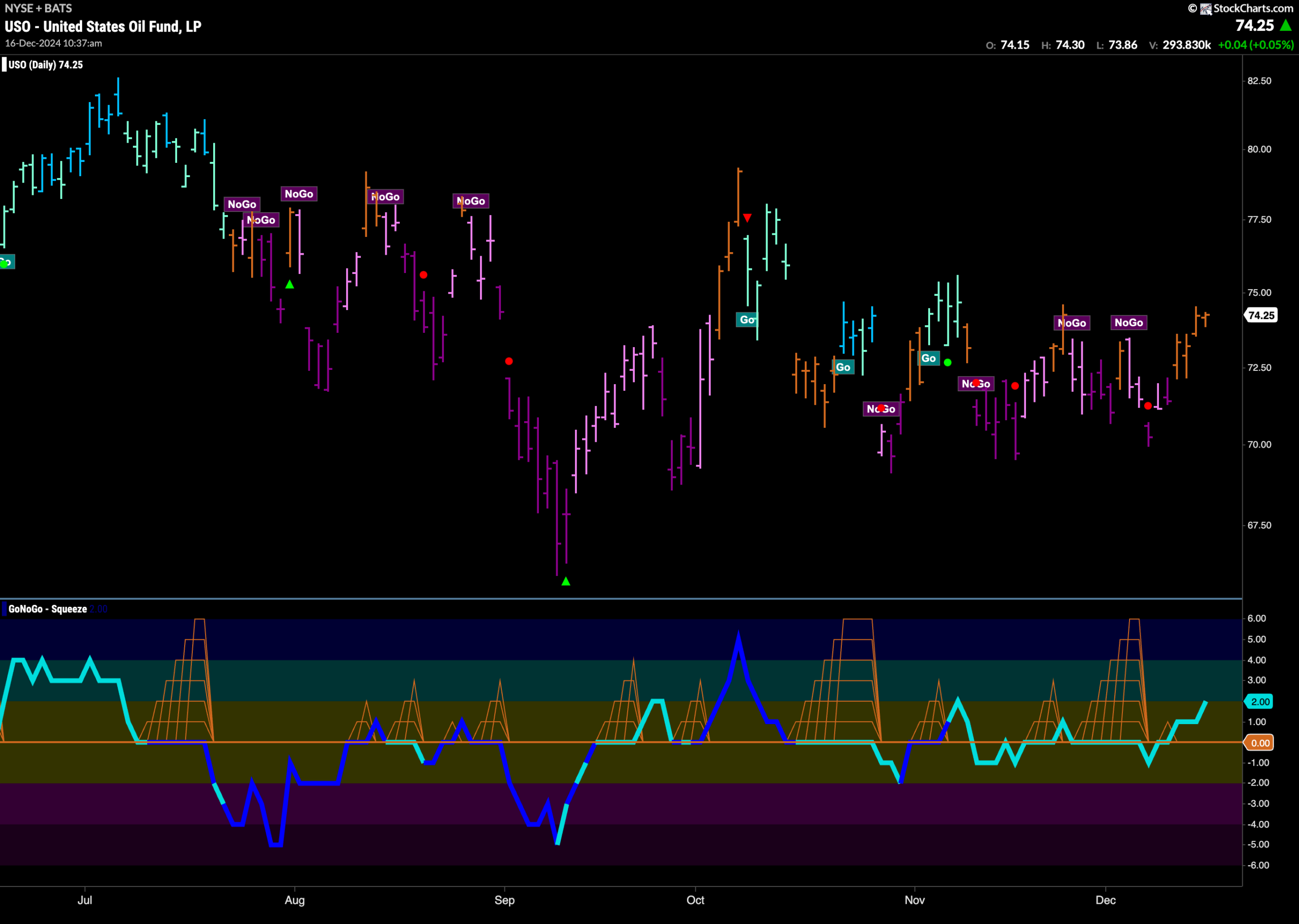Click the GoNoGo - Squeeze panel label
1299x924 pixels.
48,609
